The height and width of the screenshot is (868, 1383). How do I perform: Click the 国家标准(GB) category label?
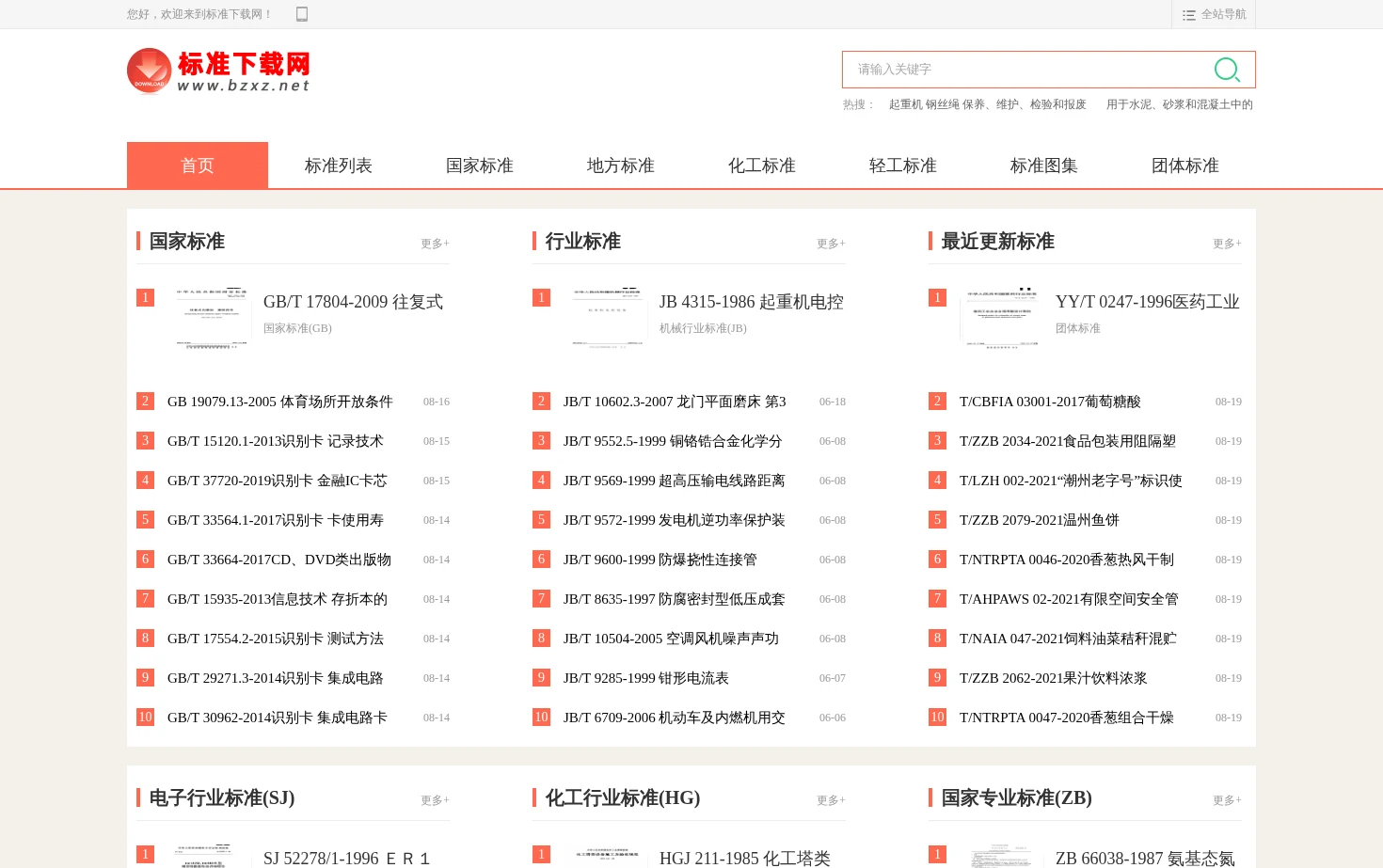pyautogui.click(x=297, y=328)
